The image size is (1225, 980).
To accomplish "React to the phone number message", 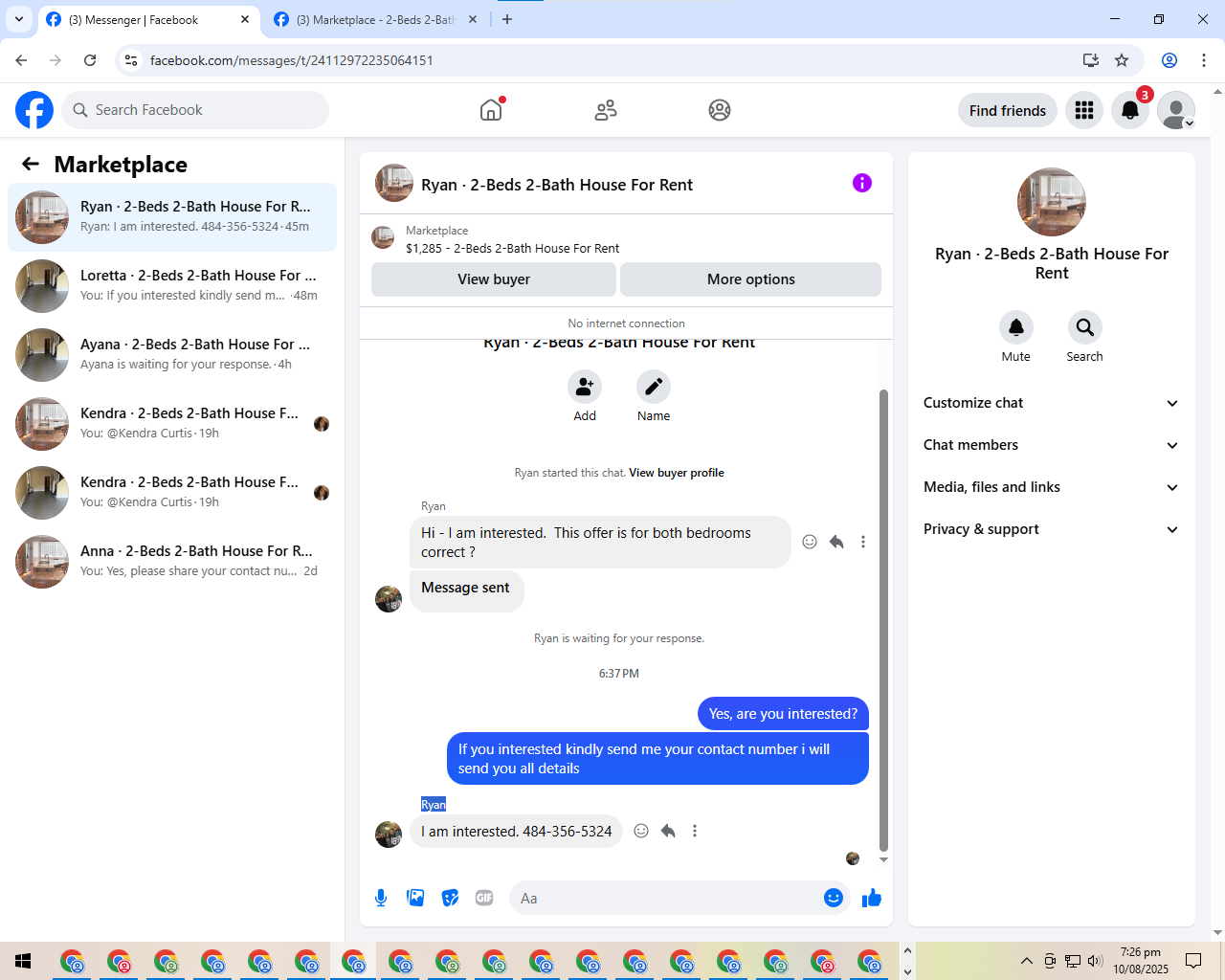I will click(x=641, y=831).
